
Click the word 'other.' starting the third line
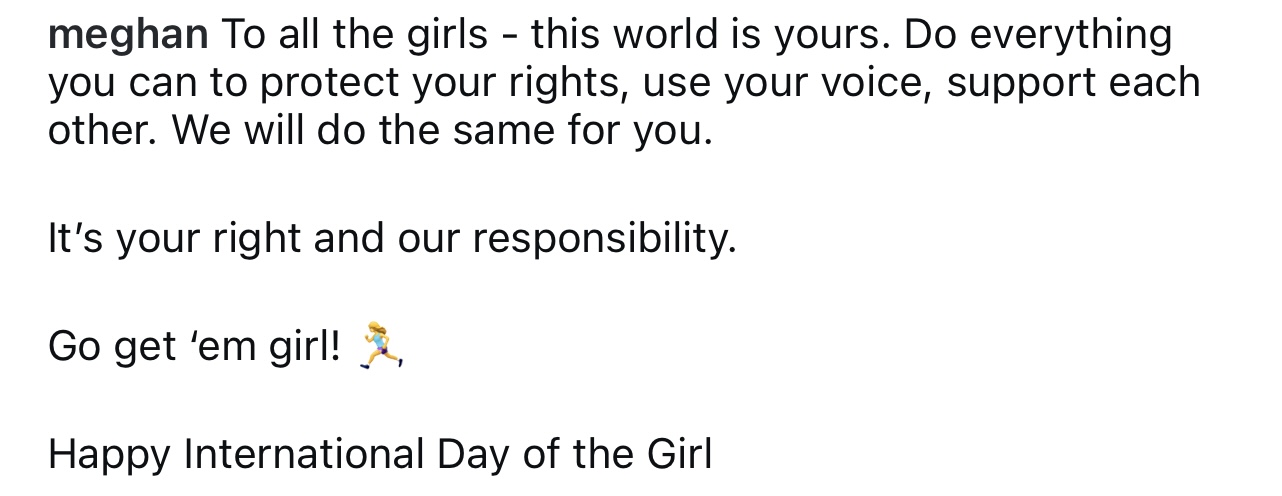[x=104, y=132]
